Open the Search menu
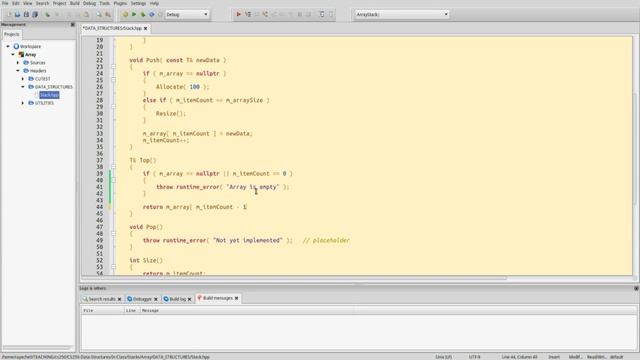This screenshot has height=360, width=640. pyautogui.click(x=42, y=3)
